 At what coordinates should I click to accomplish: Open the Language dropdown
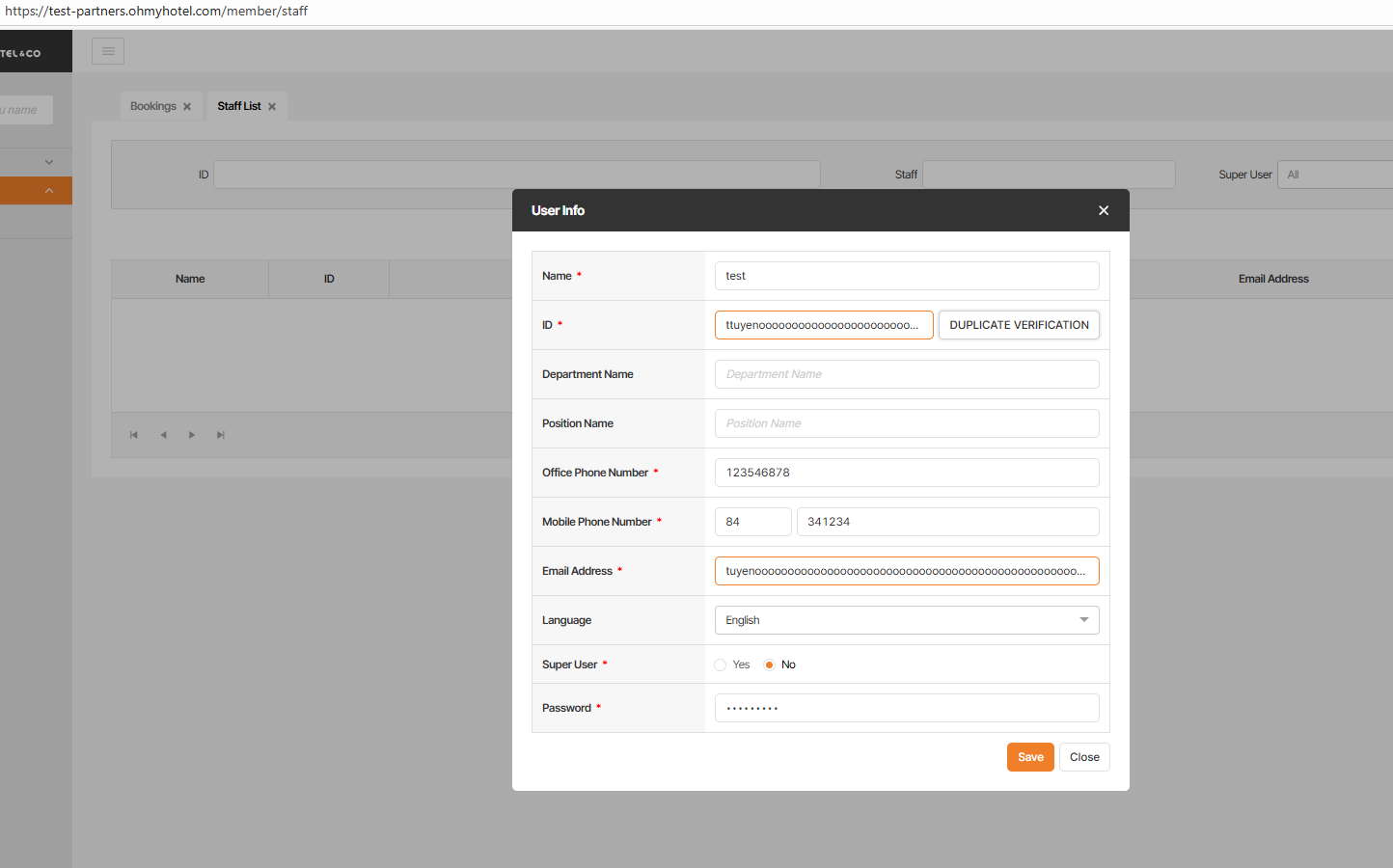click(x=906, y=620)
